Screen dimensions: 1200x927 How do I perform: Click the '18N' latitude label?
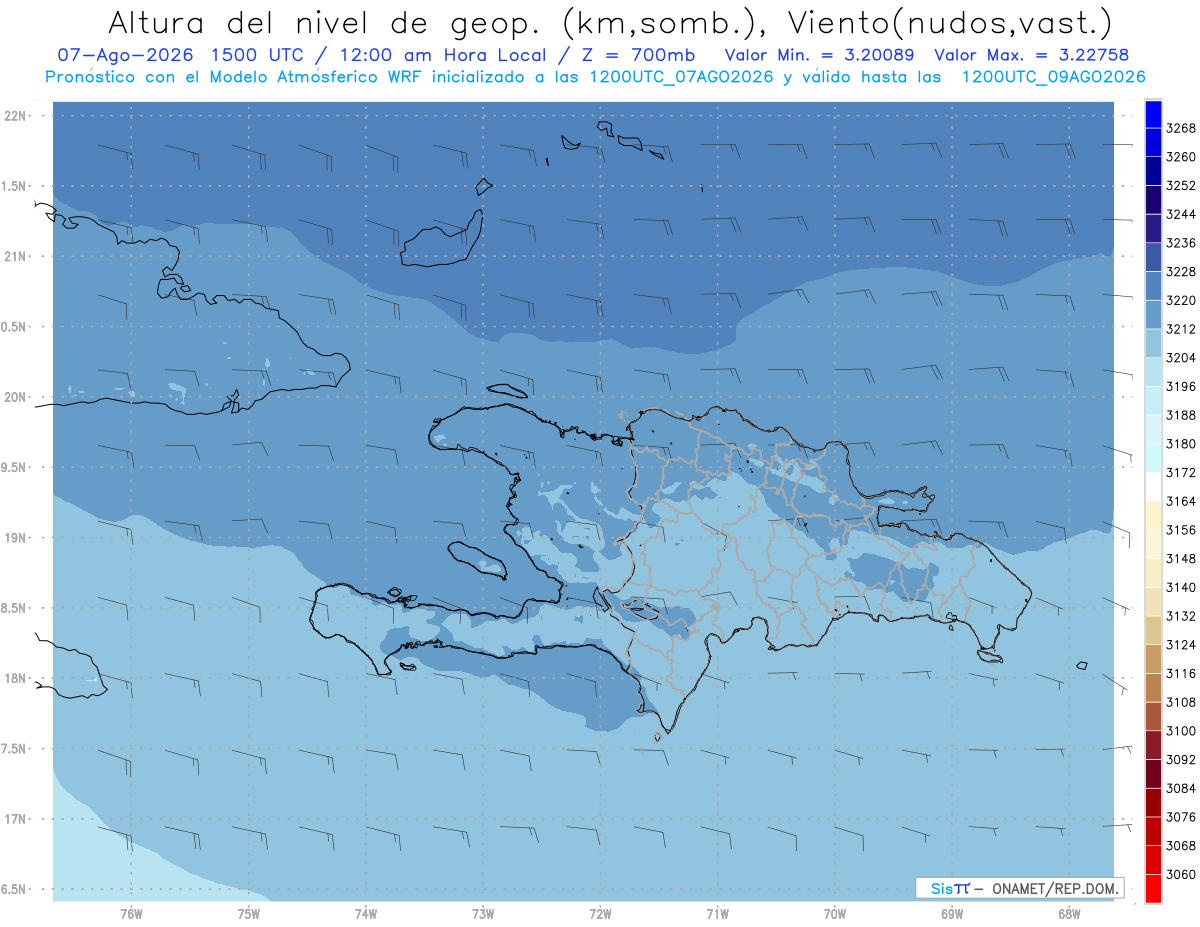pyautogui.click(x=17, y=678)
